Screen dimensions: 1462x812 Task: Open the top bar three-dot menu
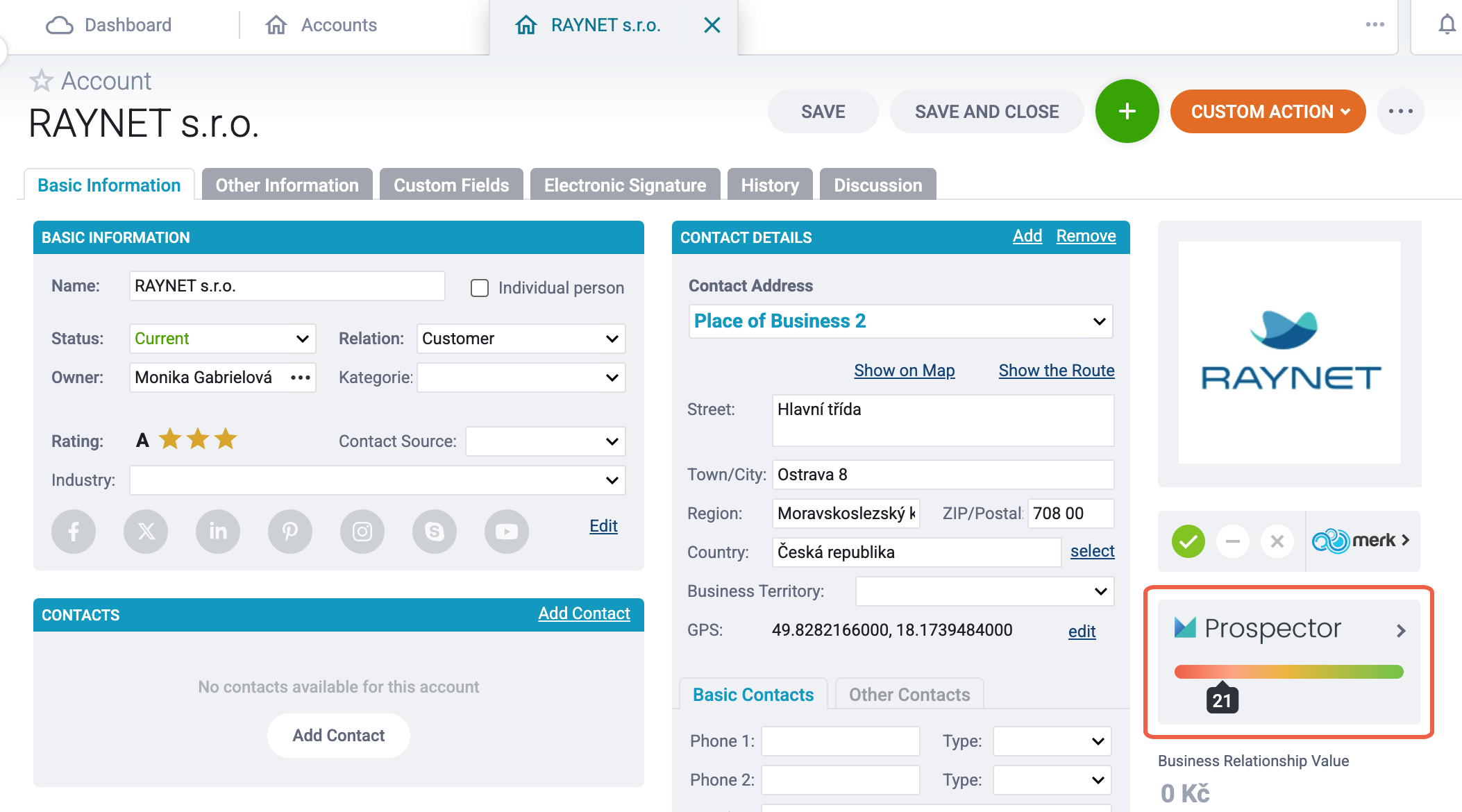point(1375,24)
